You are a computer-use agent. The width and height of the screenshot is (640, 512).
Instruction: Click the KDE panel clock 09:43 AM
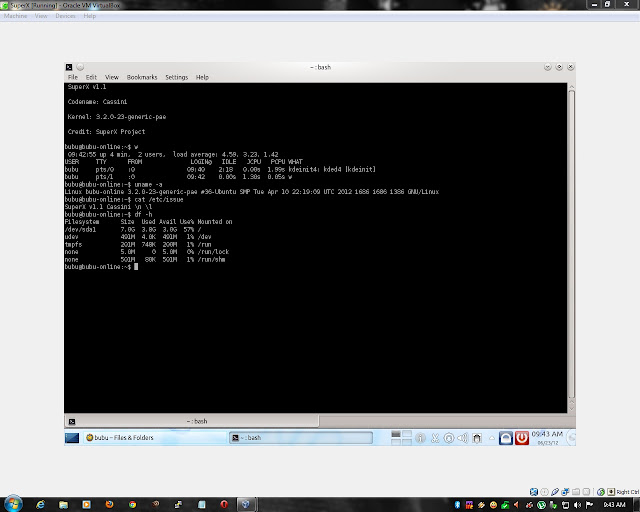[x=547, y=438]
